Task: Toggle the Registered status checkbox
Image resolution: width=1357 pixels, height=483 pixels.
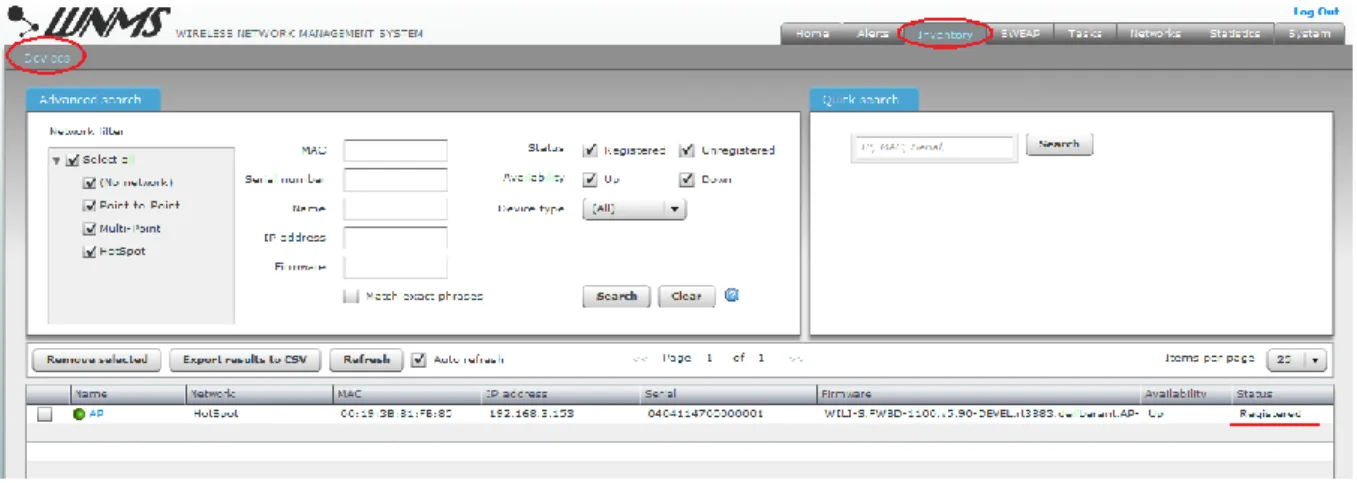Action: 590,151
